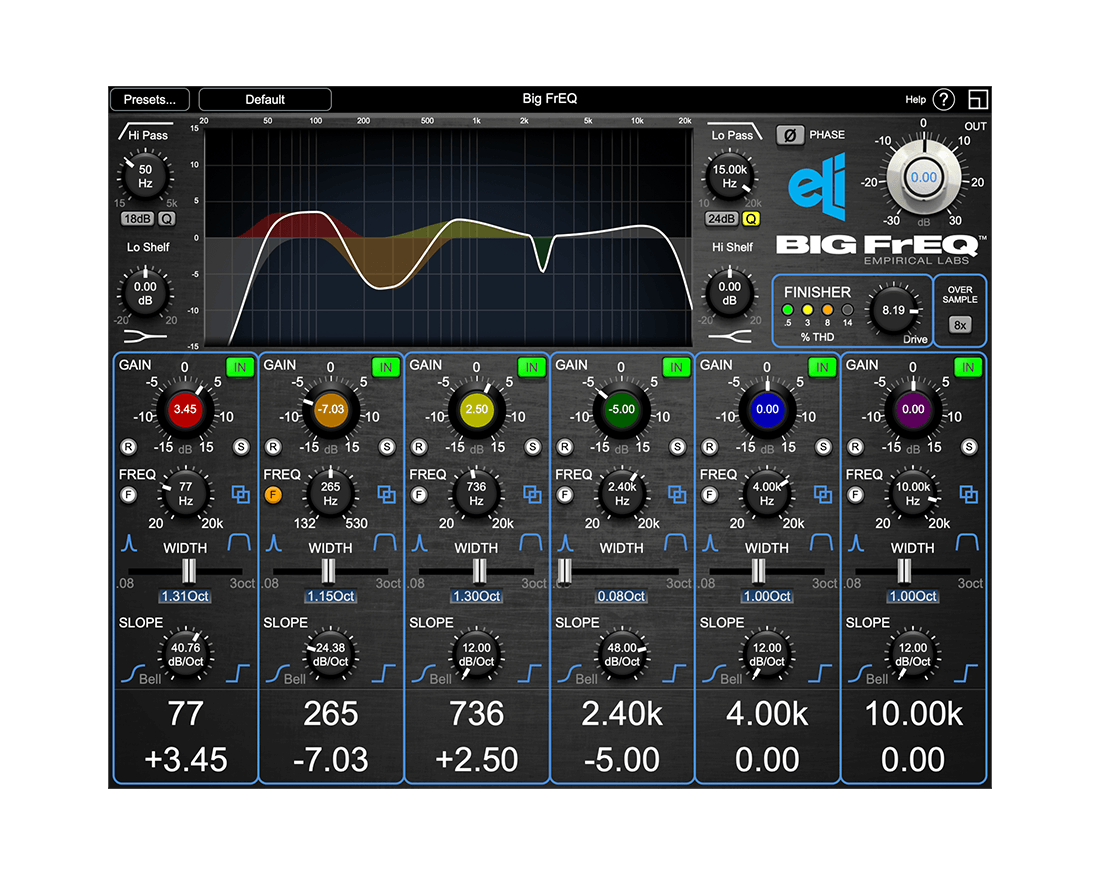Click the link squares icon on the 77 Hz band
1100x875 pixels.
coord(241,495)
